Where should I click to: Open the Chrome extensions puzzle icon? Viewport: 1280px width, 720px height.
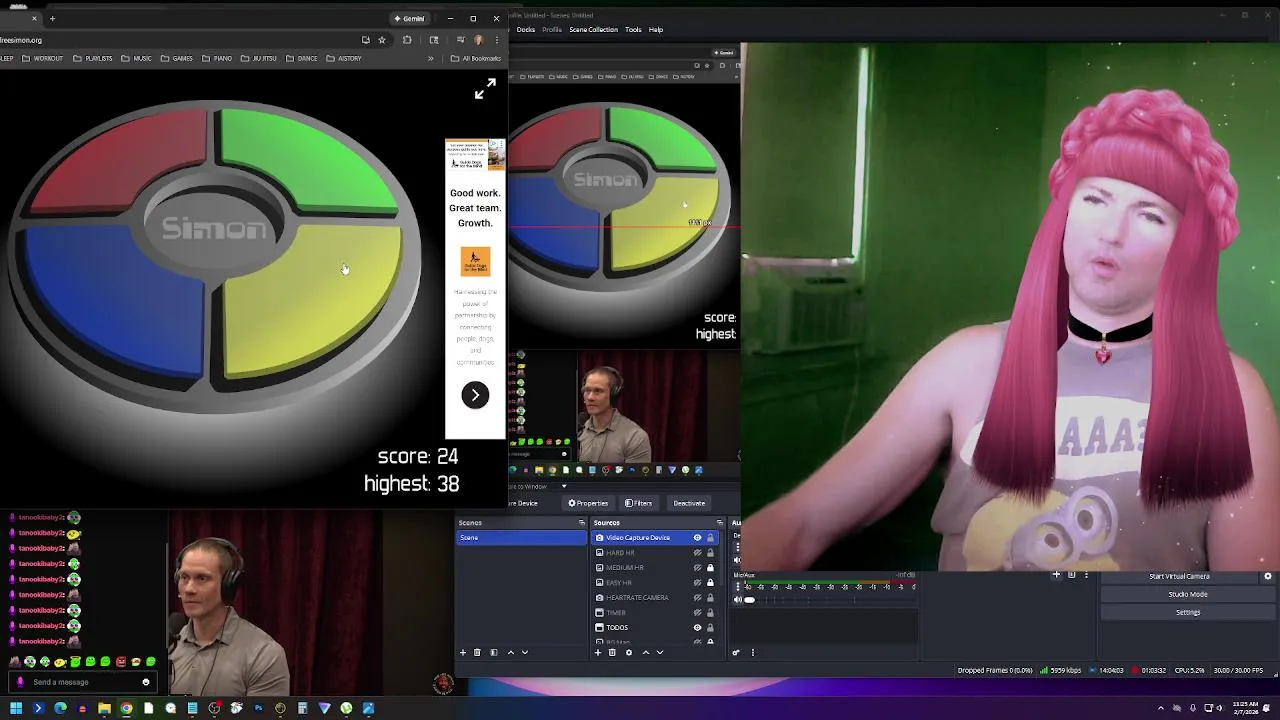point(407,40)
